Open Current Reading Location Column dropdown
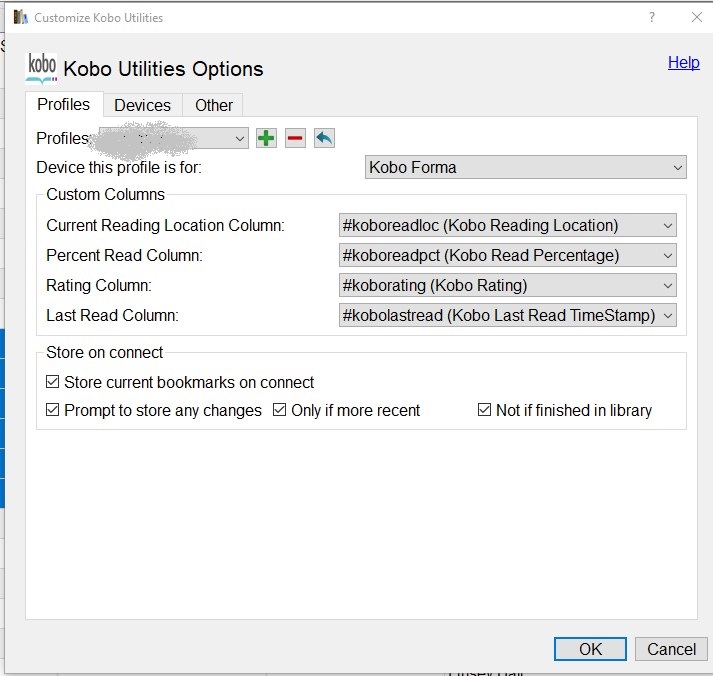Screen dimensions: 713x676 point(508,225)
